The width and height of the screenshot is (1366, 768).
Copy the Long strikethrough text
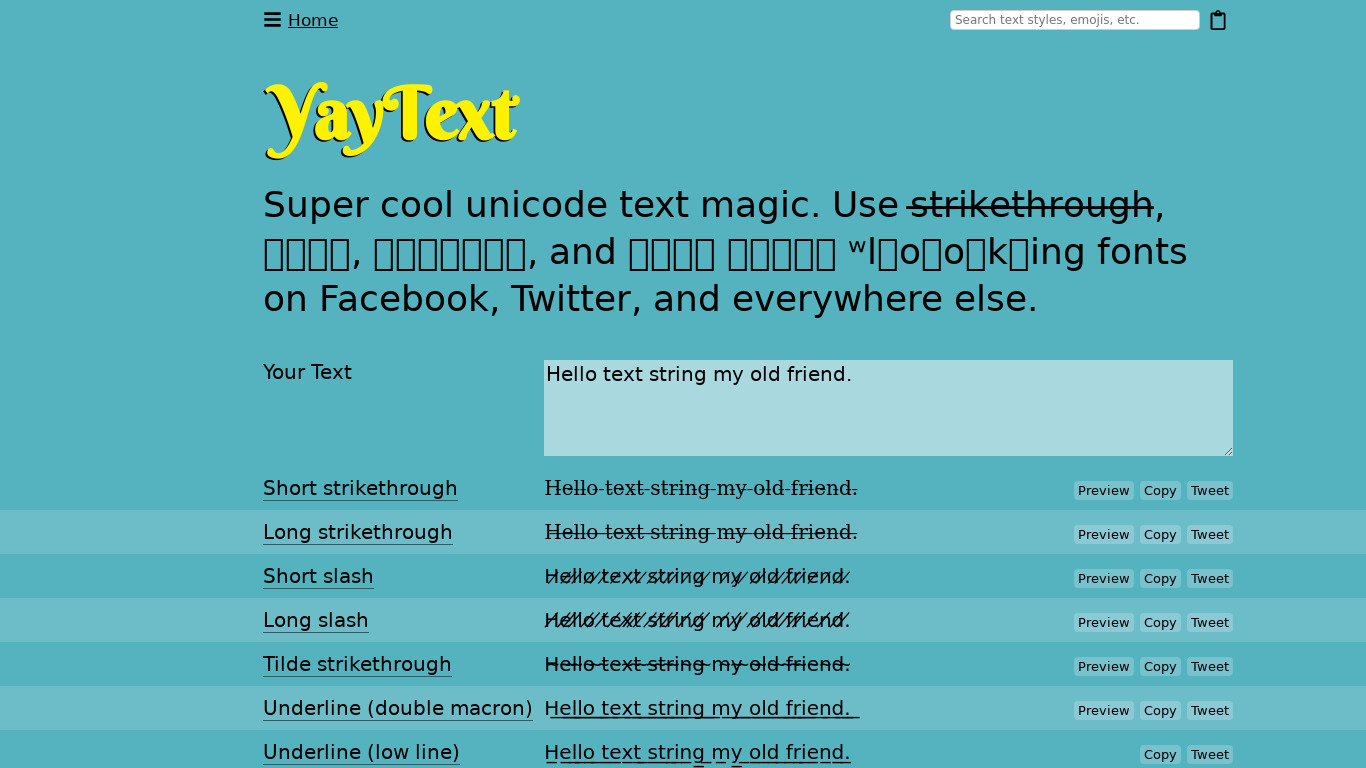1160,534
